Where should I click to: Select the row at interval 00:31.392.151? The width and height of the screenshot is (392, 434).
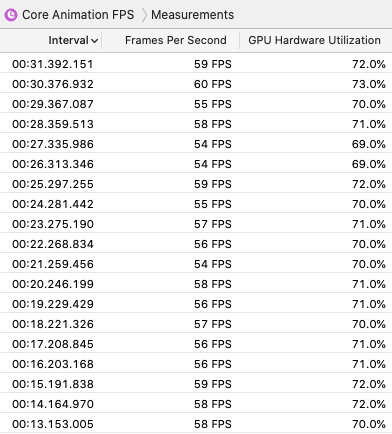click(196, 64)
